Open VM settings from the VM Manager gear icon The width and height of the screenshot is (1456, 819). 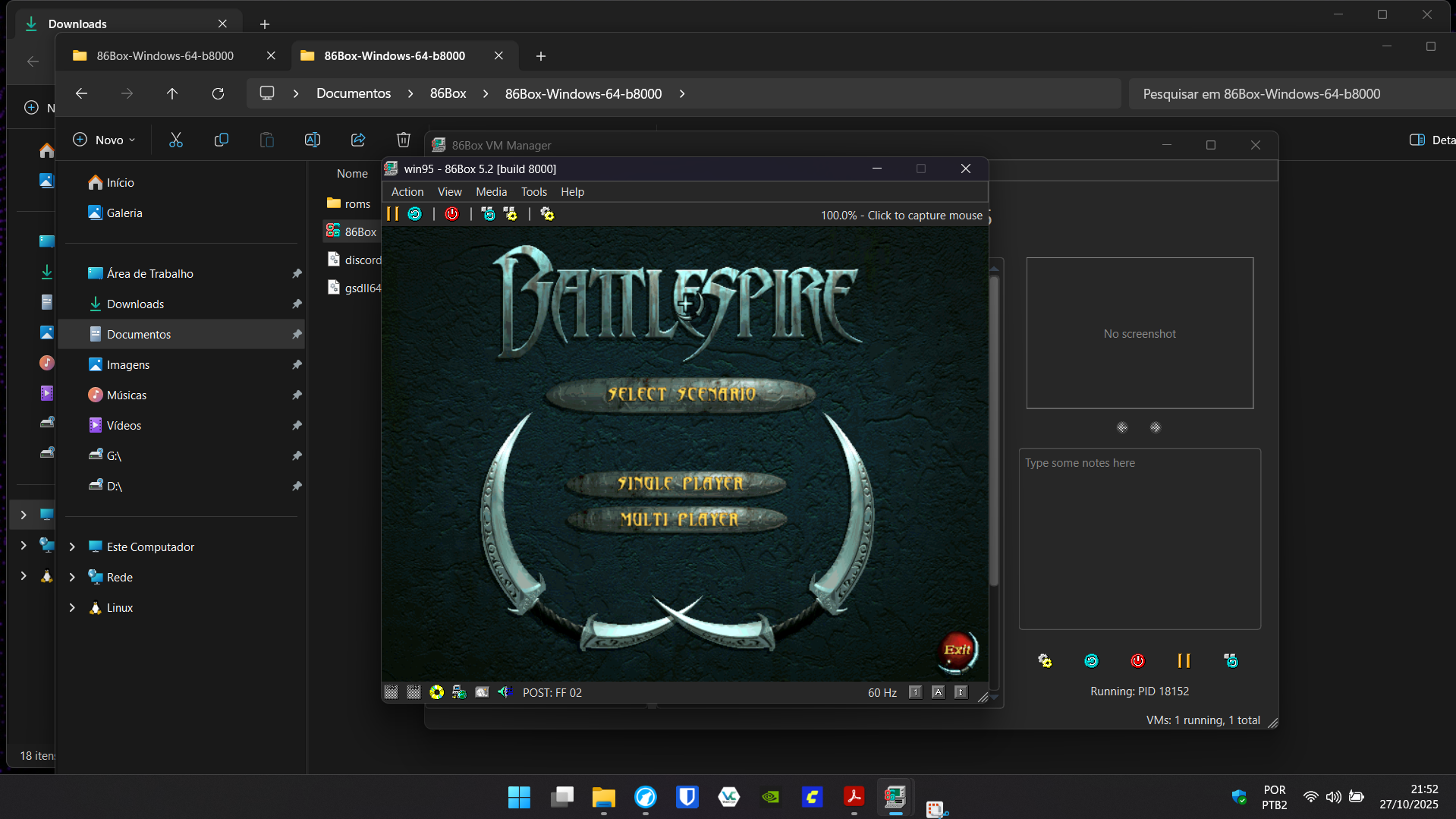[x=1045, y=661]
